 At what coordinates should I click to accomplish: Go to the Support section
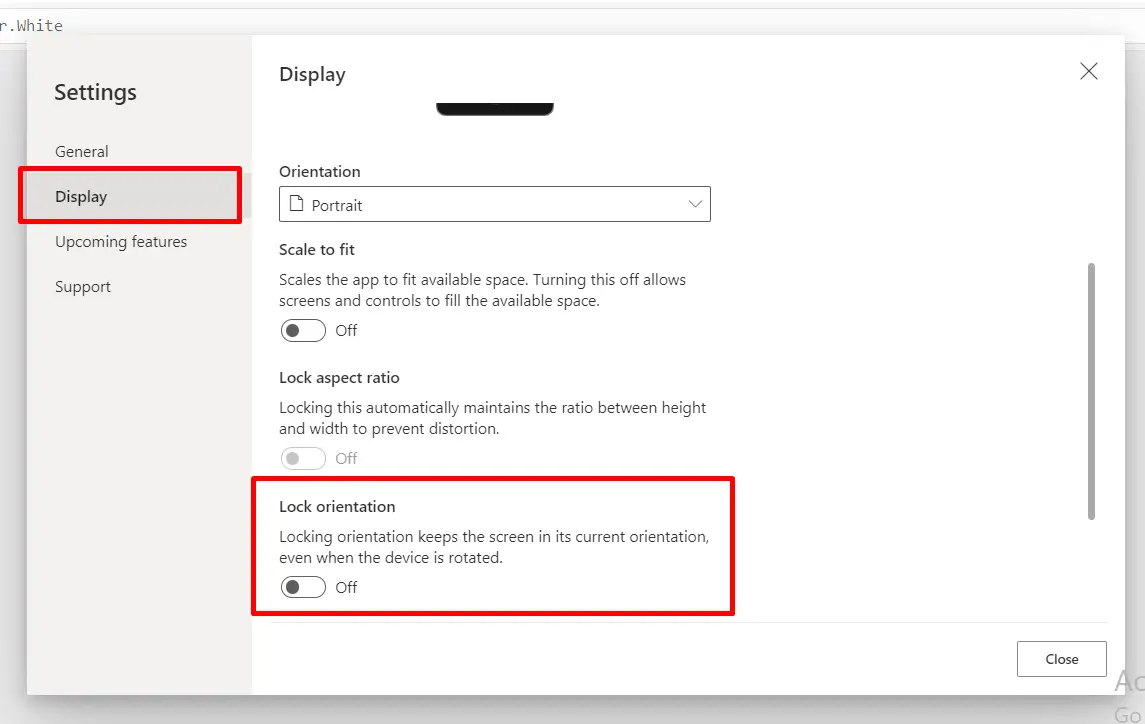tap(83, 287)
